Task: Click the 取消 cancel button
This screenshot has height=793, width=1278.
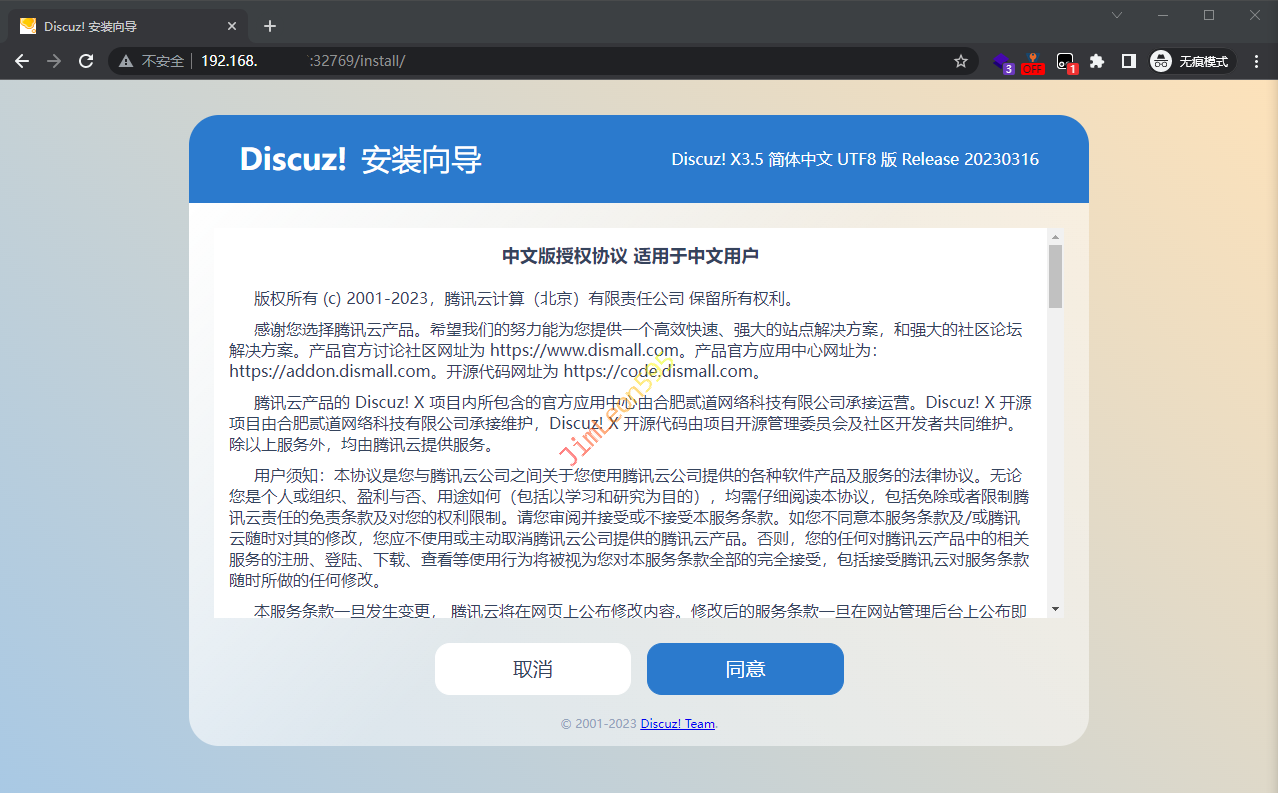Action: tap(532, 669)
